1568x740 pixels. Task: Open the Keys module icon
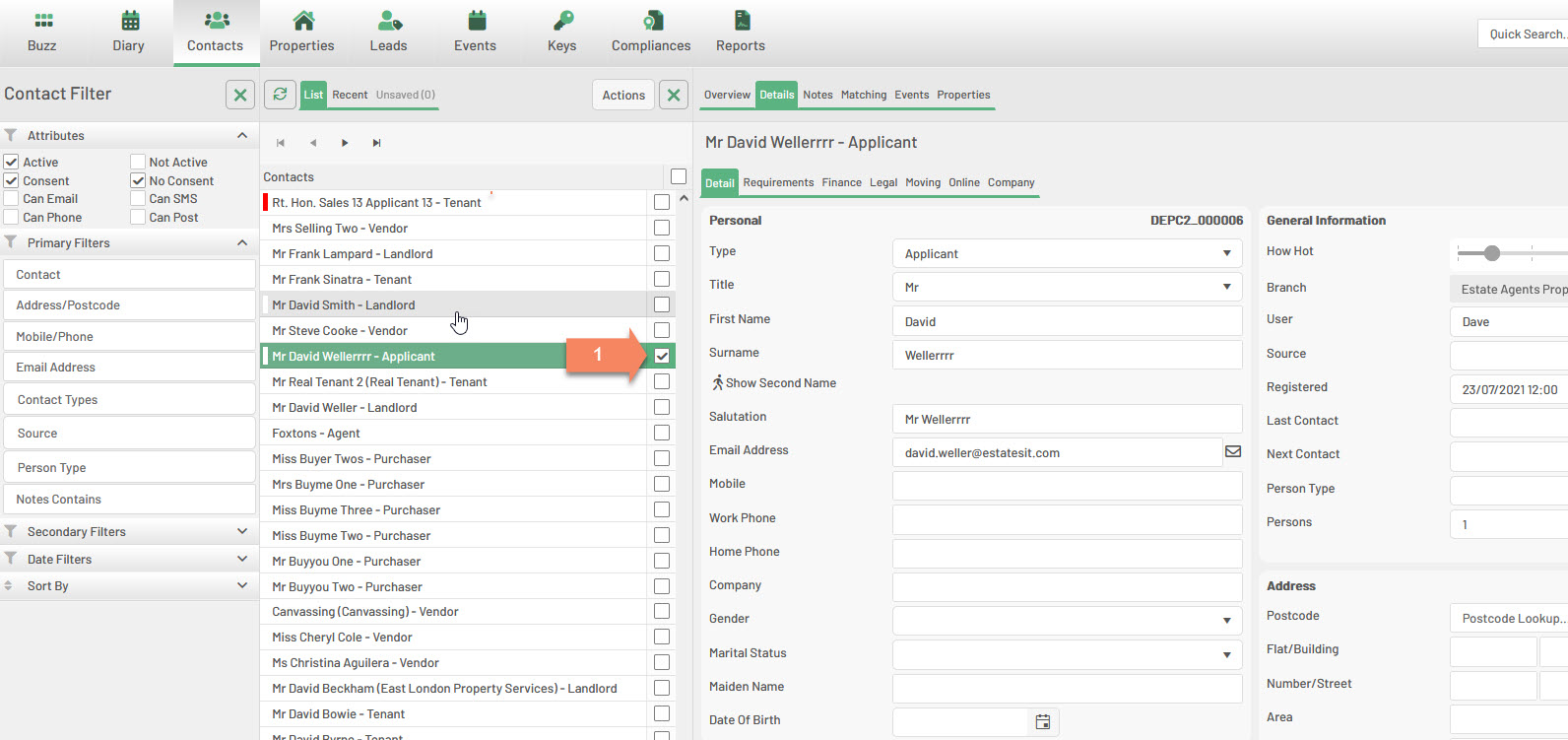point(562,21)
